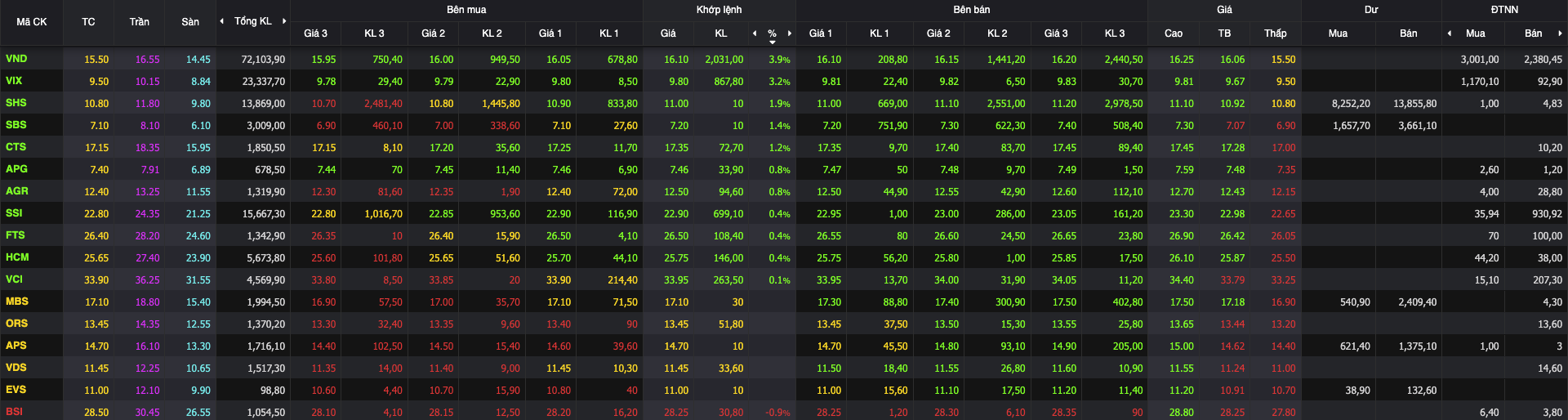Viewport: 1568px width, 420px height.
Task: Open the BSI ticker symbol
Action: 14,412
